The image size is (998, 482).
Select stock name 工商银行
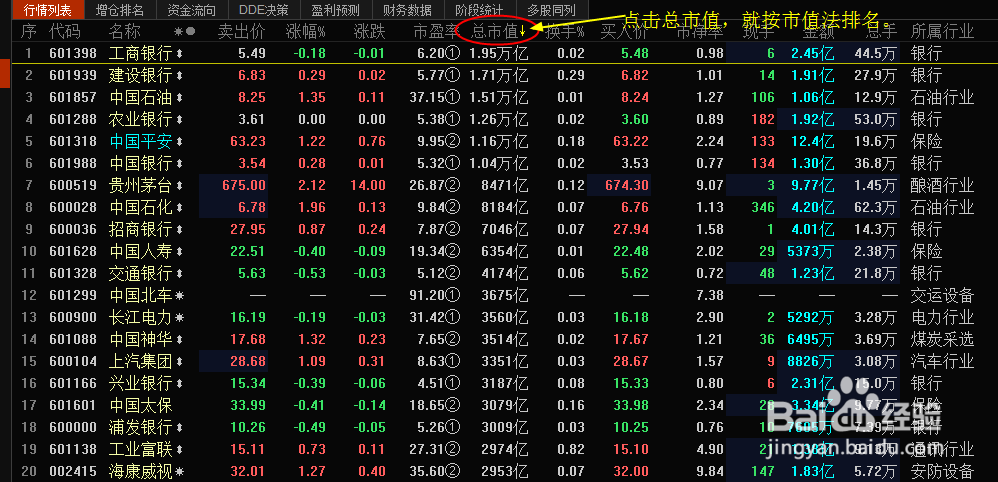141,54
